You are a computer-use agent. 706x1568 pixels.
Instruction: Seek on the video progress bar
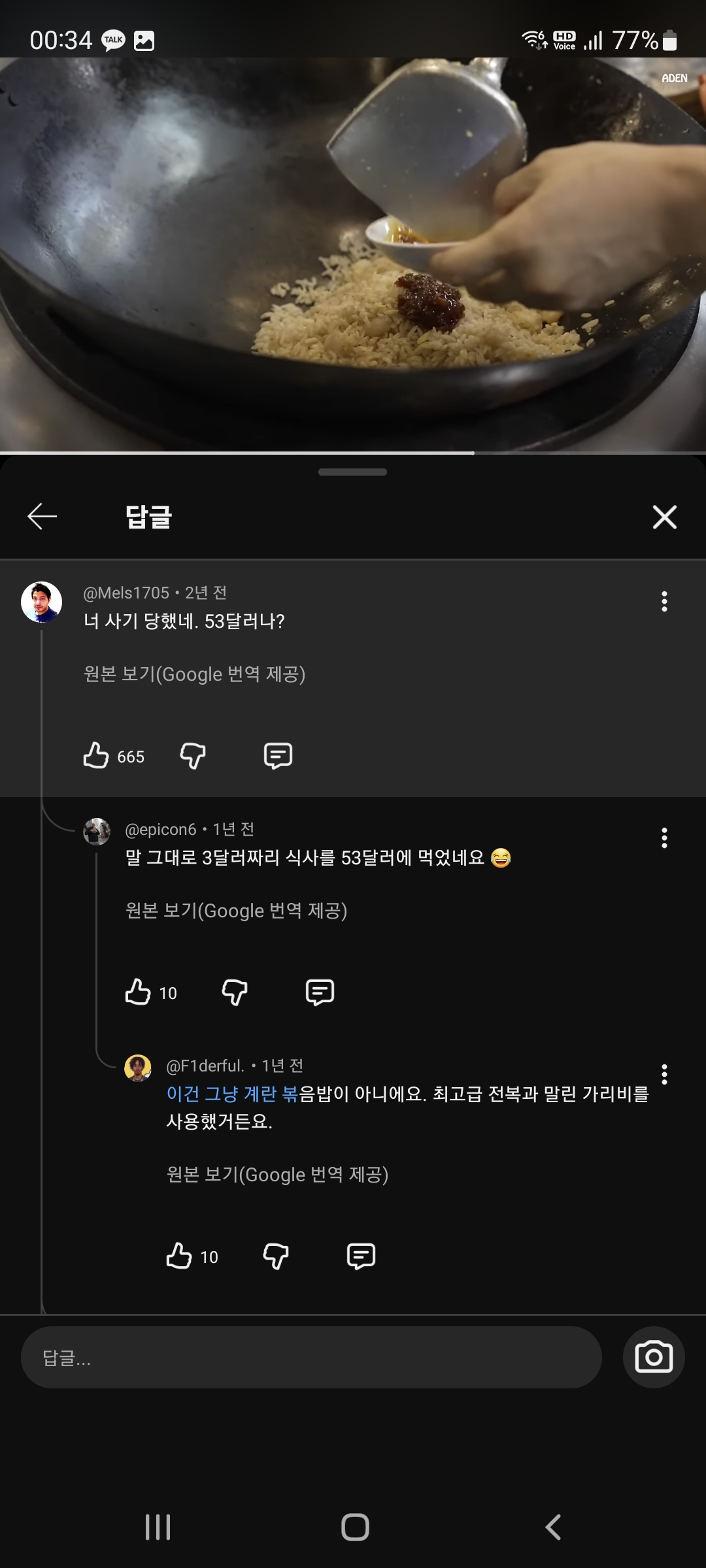[353, 453]
